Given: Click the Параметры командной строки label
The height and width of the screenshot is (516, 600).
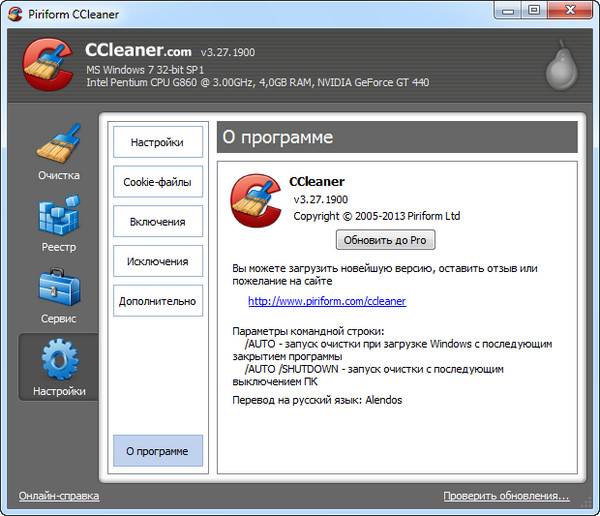Looking at the screenshot, I should (308, 331).
